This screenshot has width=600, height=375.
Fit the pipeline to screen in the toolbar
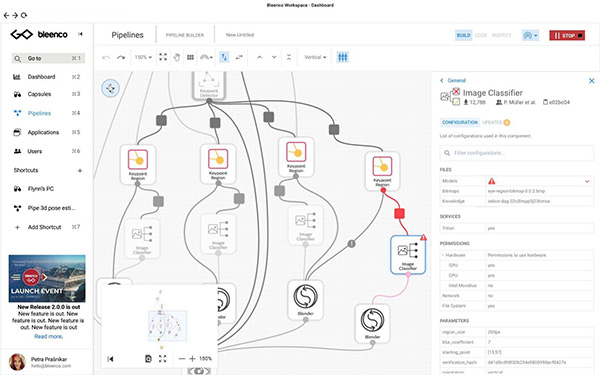click(163, 57)
